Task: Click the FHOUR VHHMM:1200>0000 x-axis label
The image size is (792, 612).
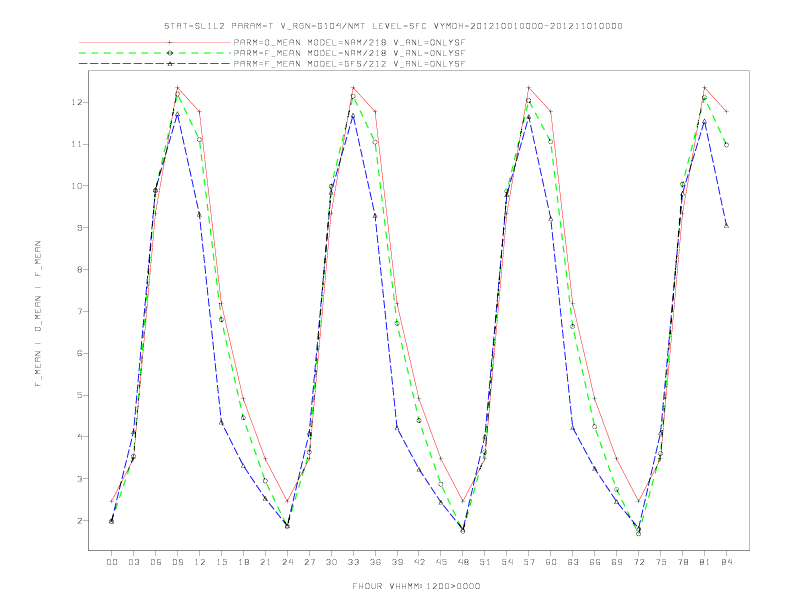Action: (x=416, y=586)
